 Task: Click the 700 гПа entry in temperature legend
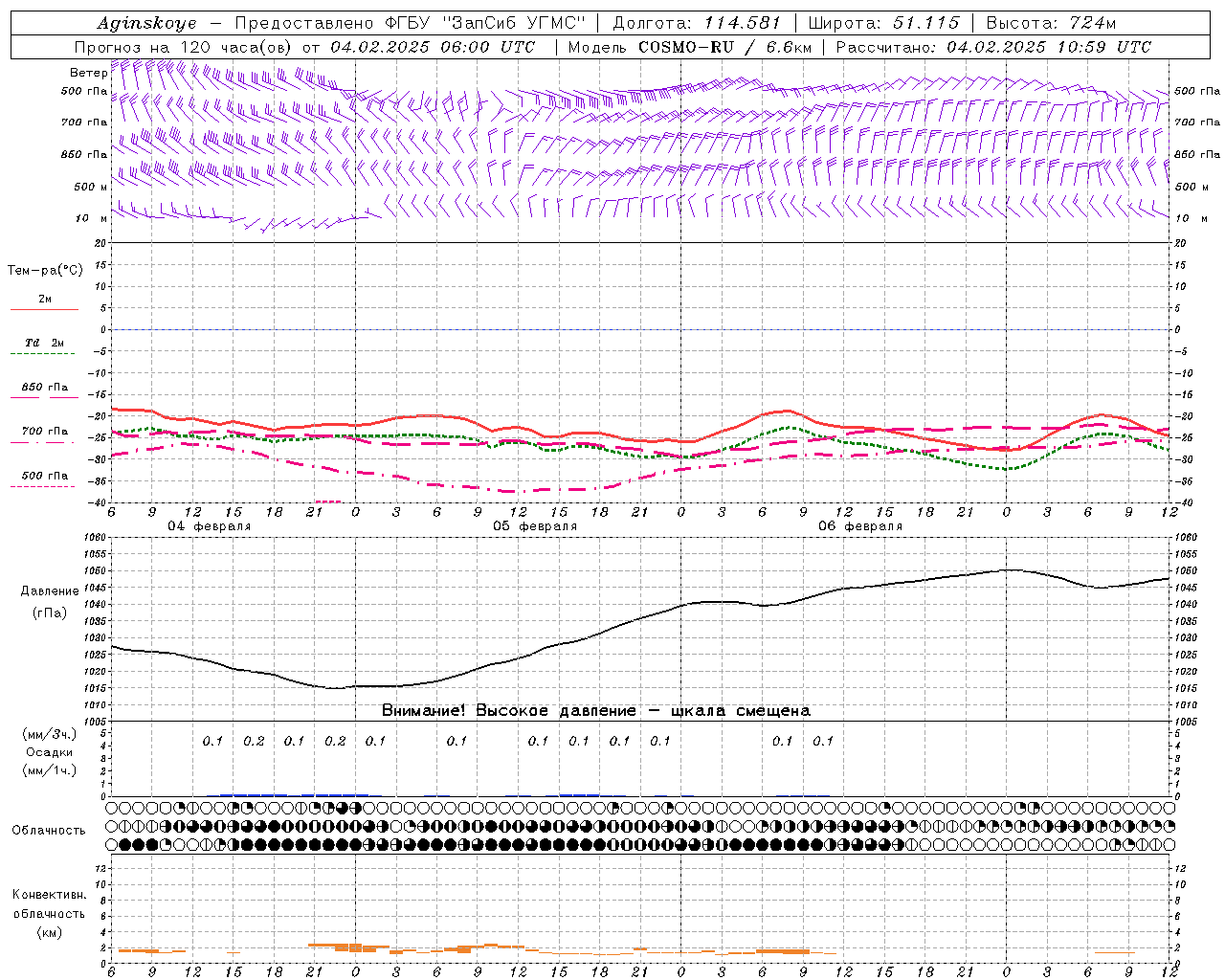coord(44,432)
